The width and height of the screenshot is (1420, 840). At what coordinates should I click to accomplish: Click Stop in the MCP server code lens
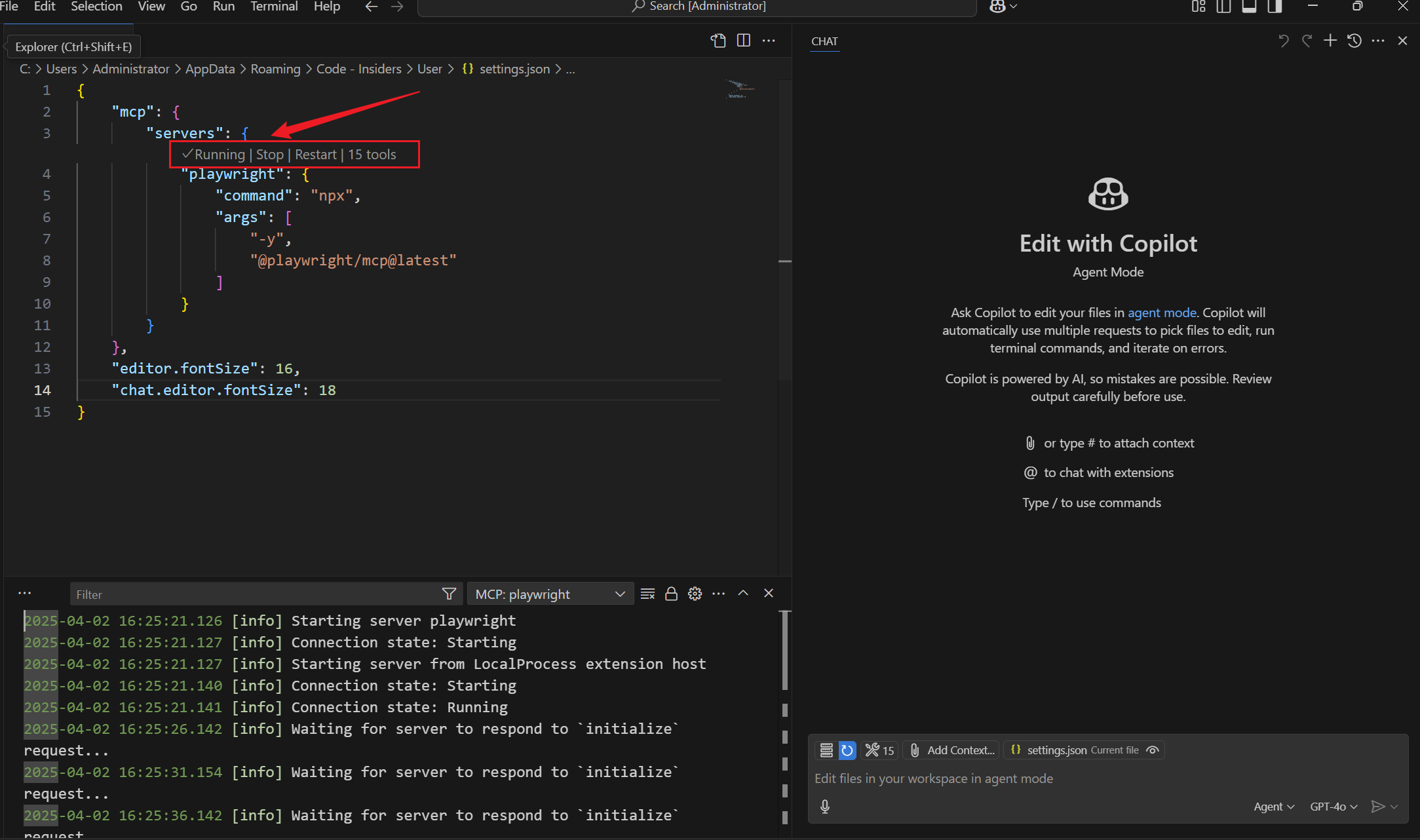pyautogui.click(x=270, y=155)
